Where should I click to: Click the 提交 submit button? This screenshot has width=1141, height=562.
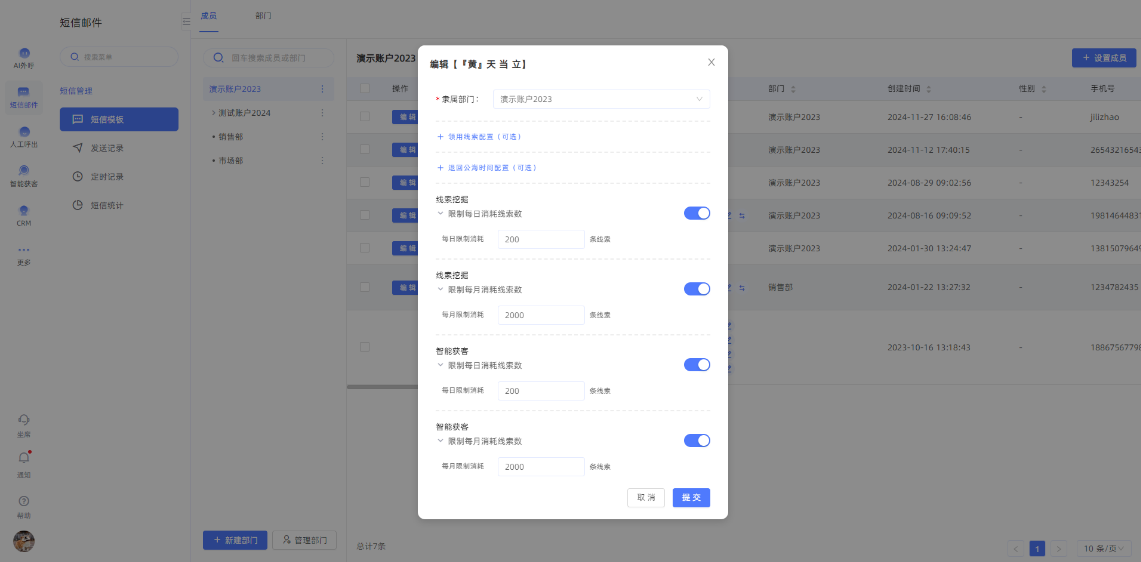tap(691, 498)
